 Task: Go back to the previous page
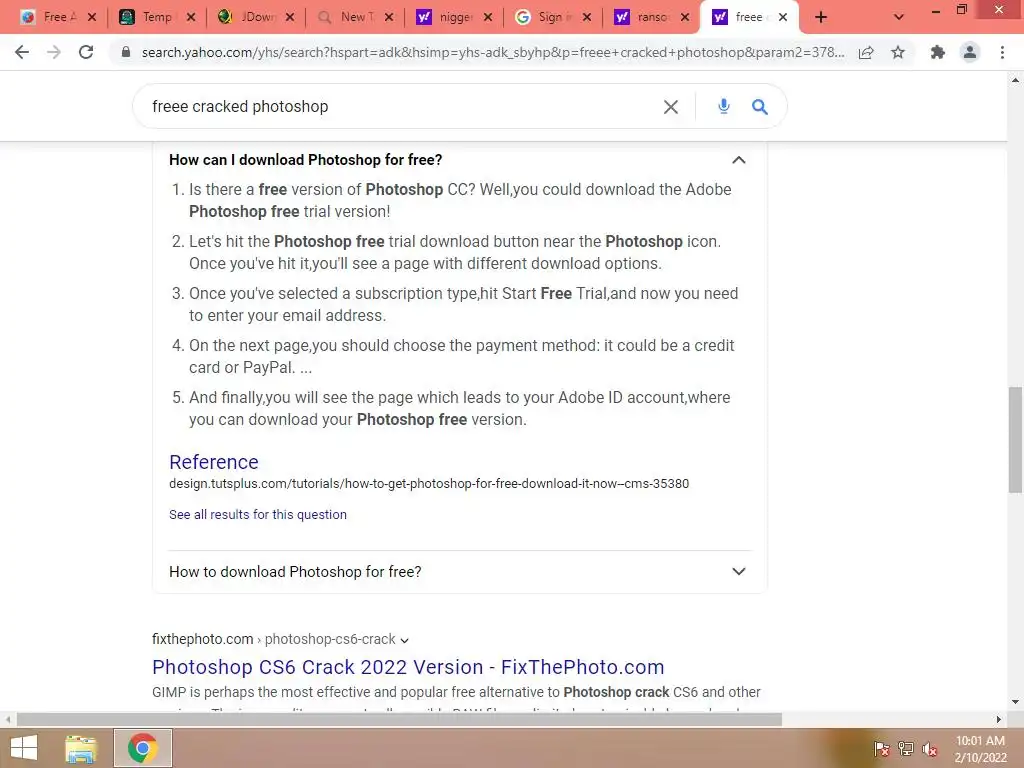coord(22,52)
